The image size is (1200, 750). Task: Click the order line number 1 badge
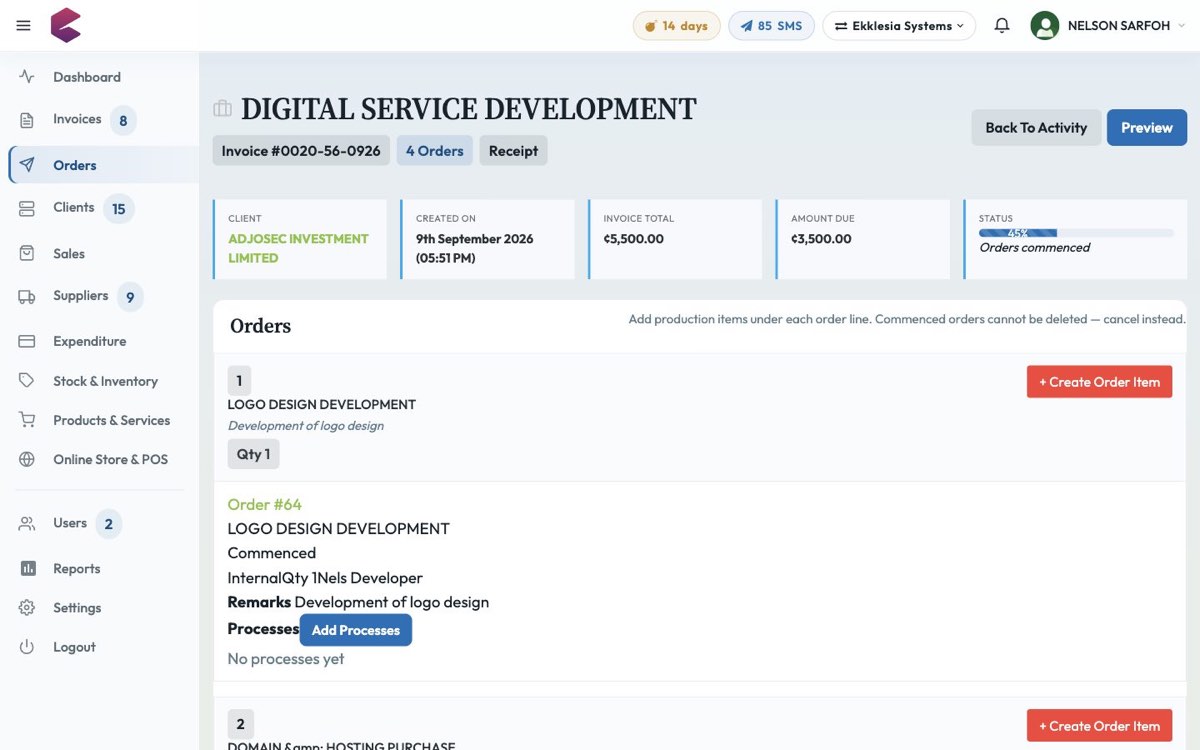coord(239,381)
